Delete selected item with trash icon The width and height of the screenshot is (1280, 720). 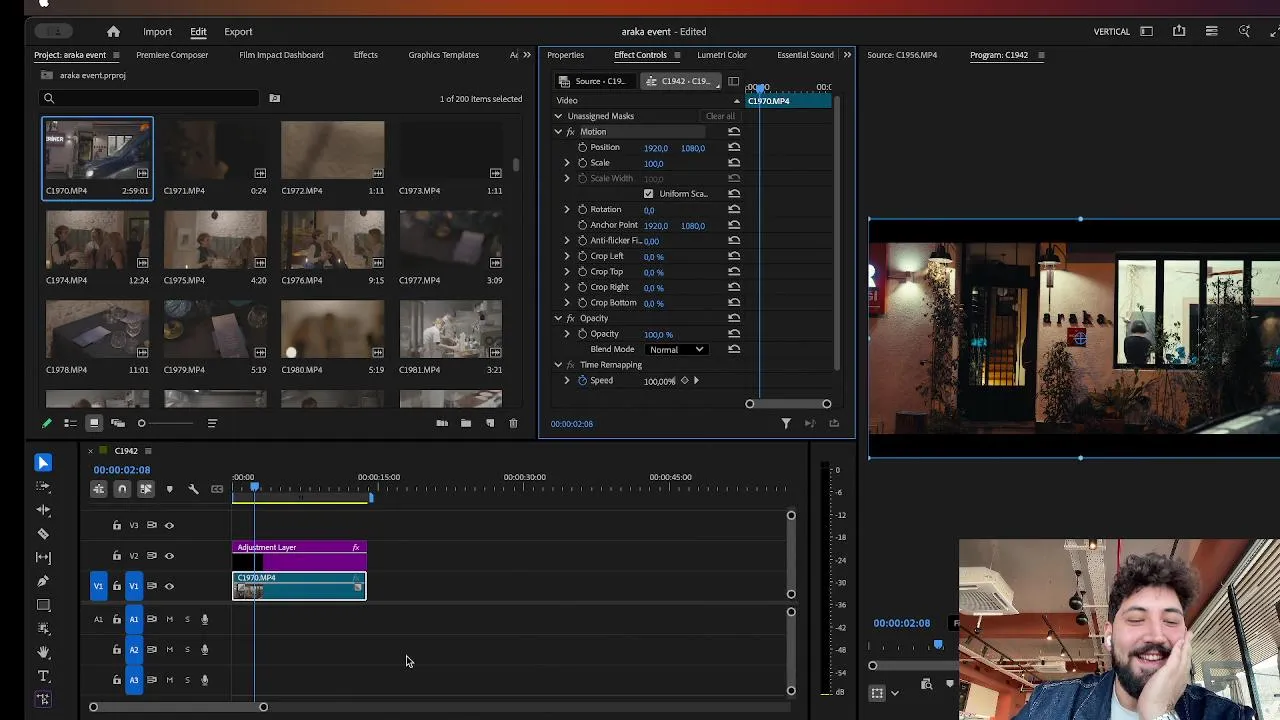(x=513, y=423)
